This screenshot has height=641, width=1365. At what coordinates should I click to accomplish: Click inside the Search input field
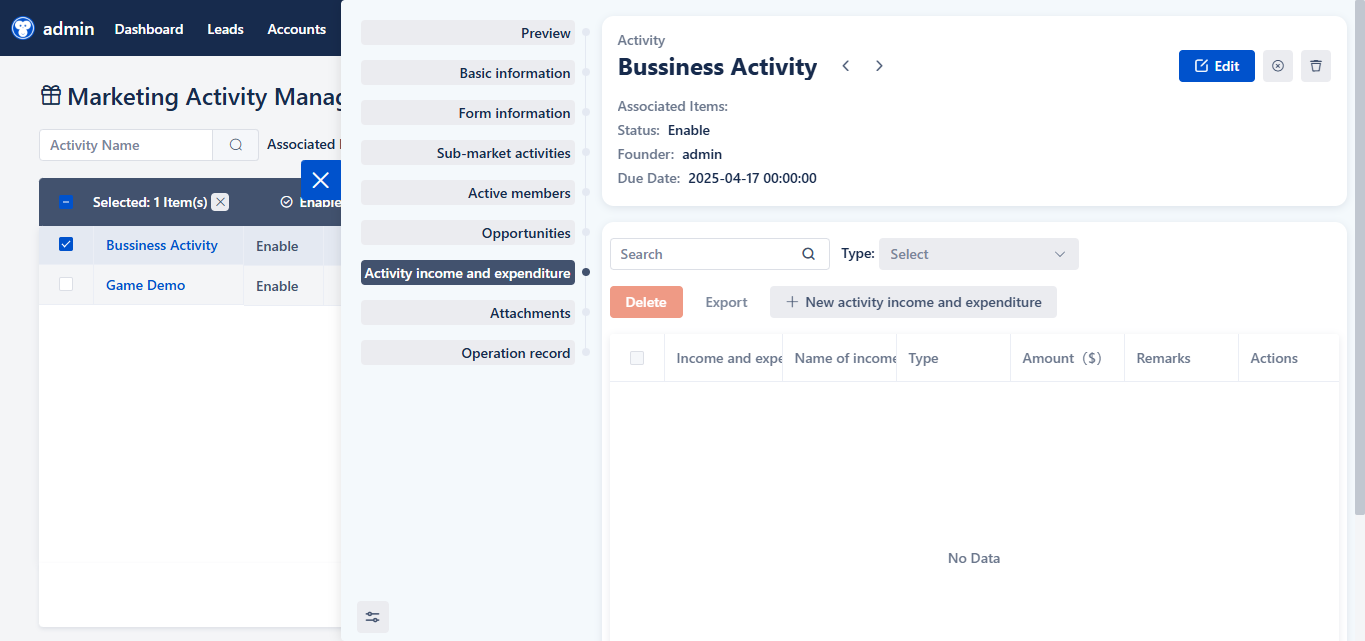[x=700, y=254]
